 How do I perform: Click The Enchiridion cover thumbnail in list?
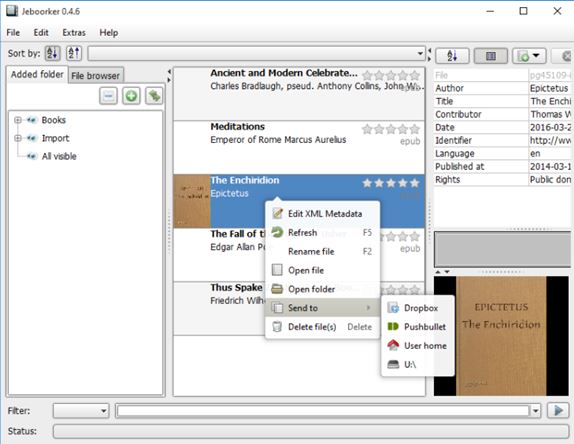pyautogui.click(x=192, y=201)
